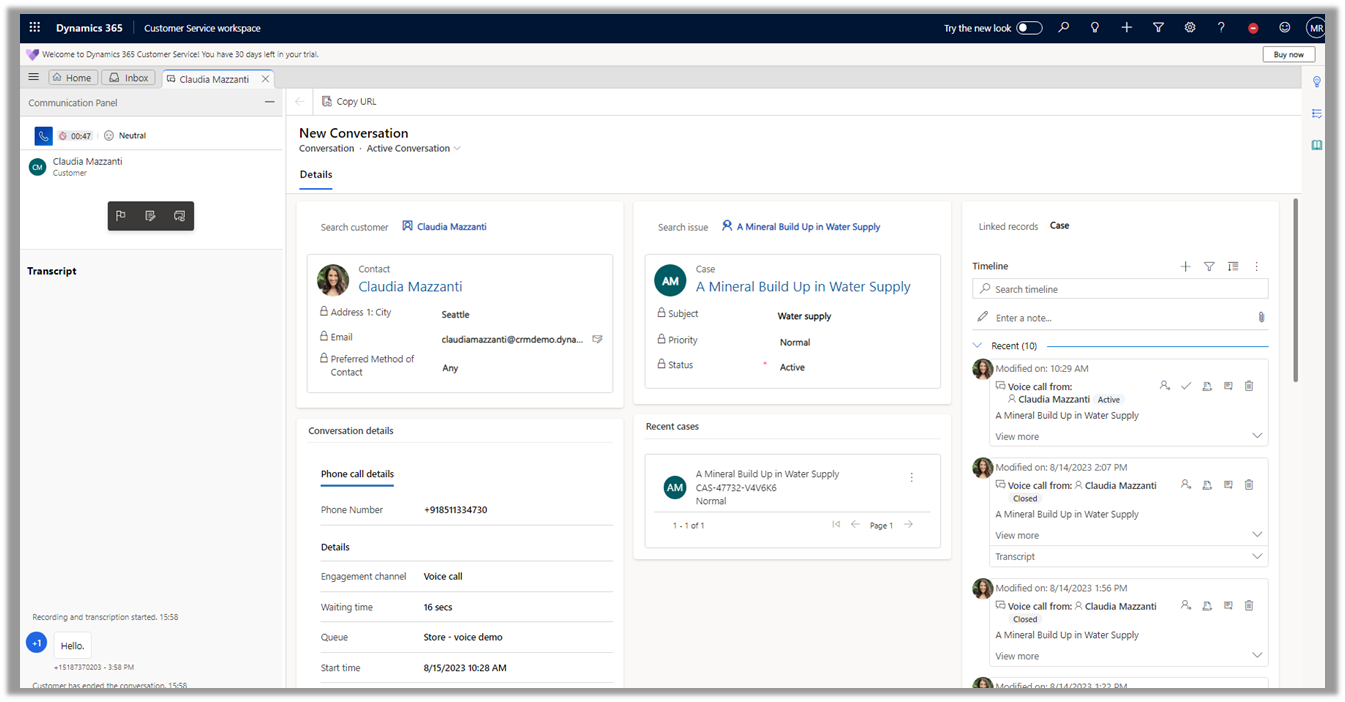Select the Home tab
The image size is (1345, 702).
point(72,78)
